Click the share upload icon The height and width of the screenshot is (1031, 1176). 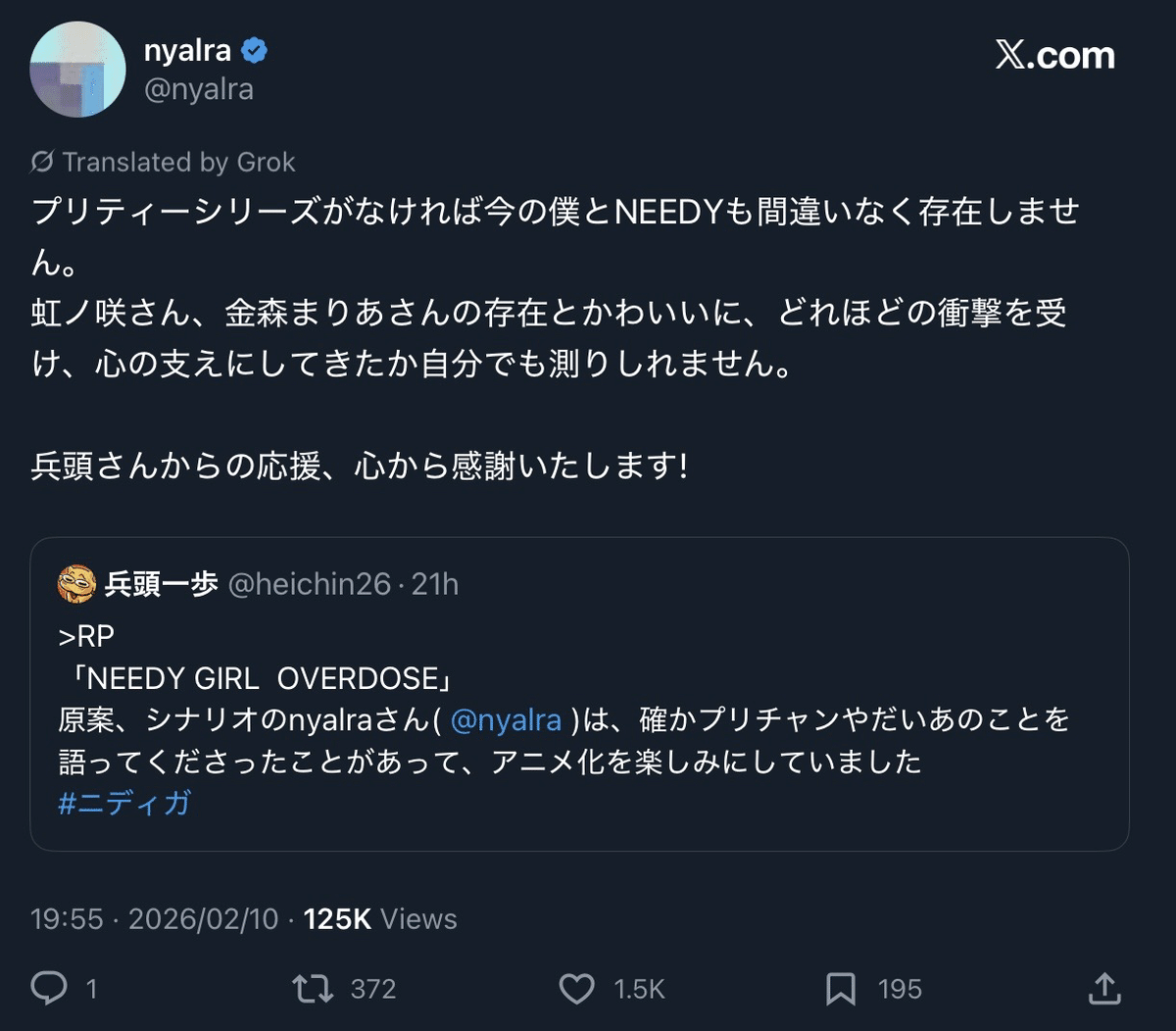pos(1104,988)
